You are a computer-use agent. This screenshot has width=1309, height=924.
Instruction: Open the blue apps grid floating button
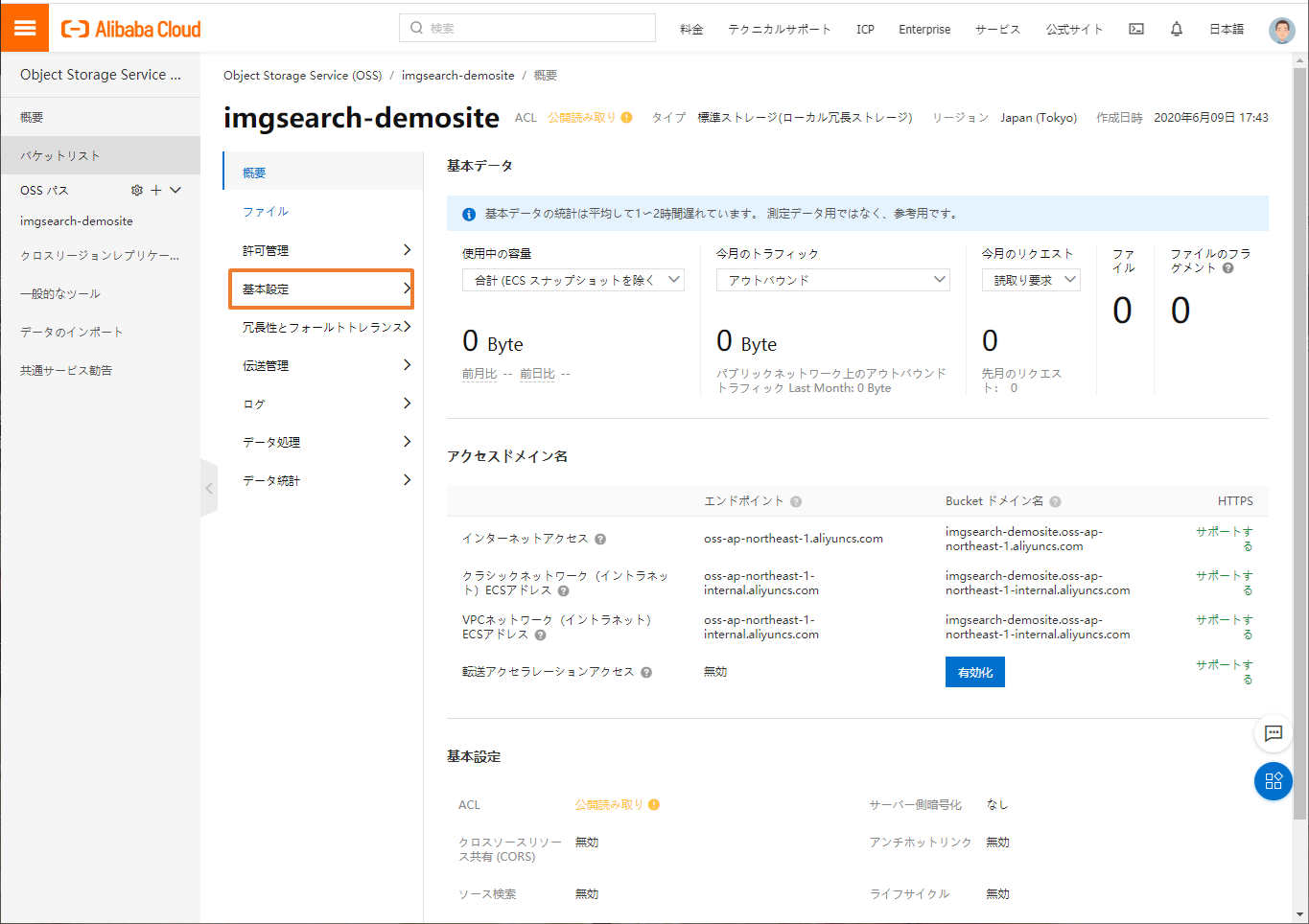coord(1274,781)
